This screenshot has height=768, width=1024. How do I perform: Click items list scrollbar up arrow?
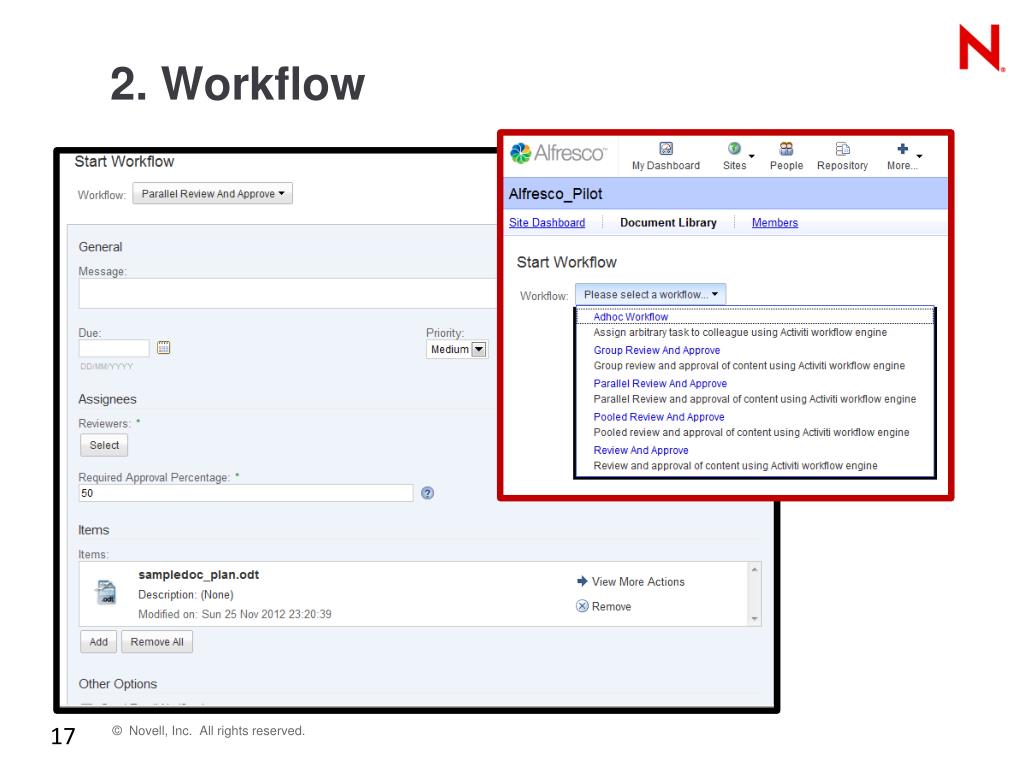coord(754,570)
